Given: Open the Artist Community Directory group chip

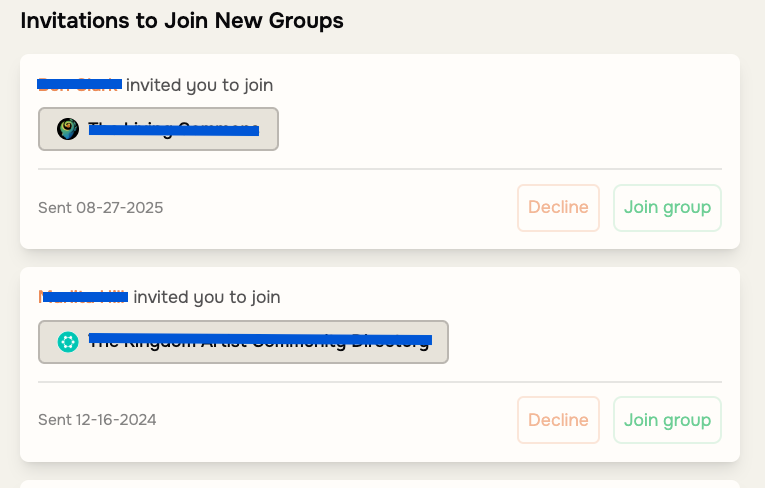Looking at the screenshot, I should tap(243, 342).
